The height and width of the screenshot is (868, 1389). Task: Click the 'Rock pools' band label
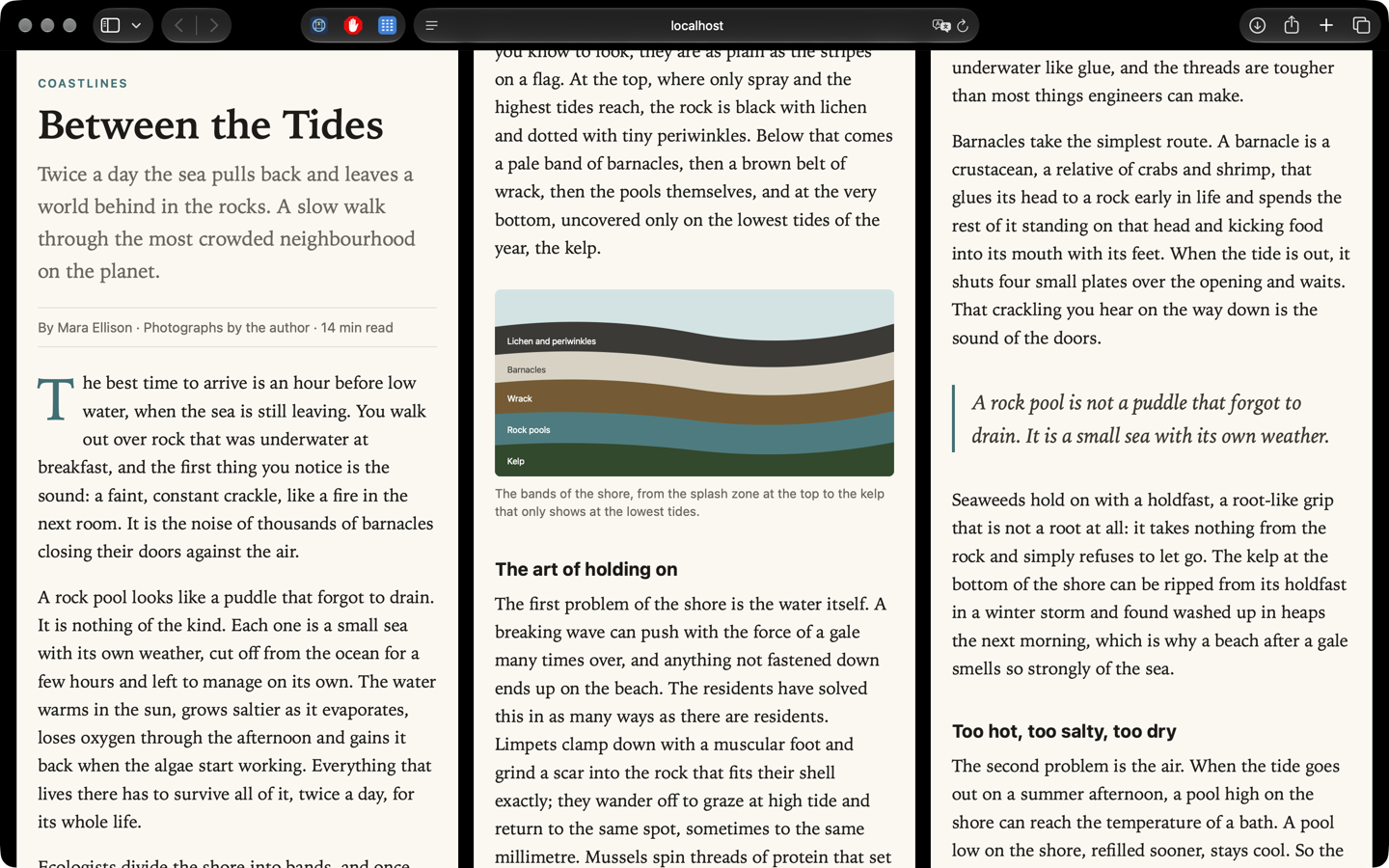pyautogui.click(x=529, y=430)
